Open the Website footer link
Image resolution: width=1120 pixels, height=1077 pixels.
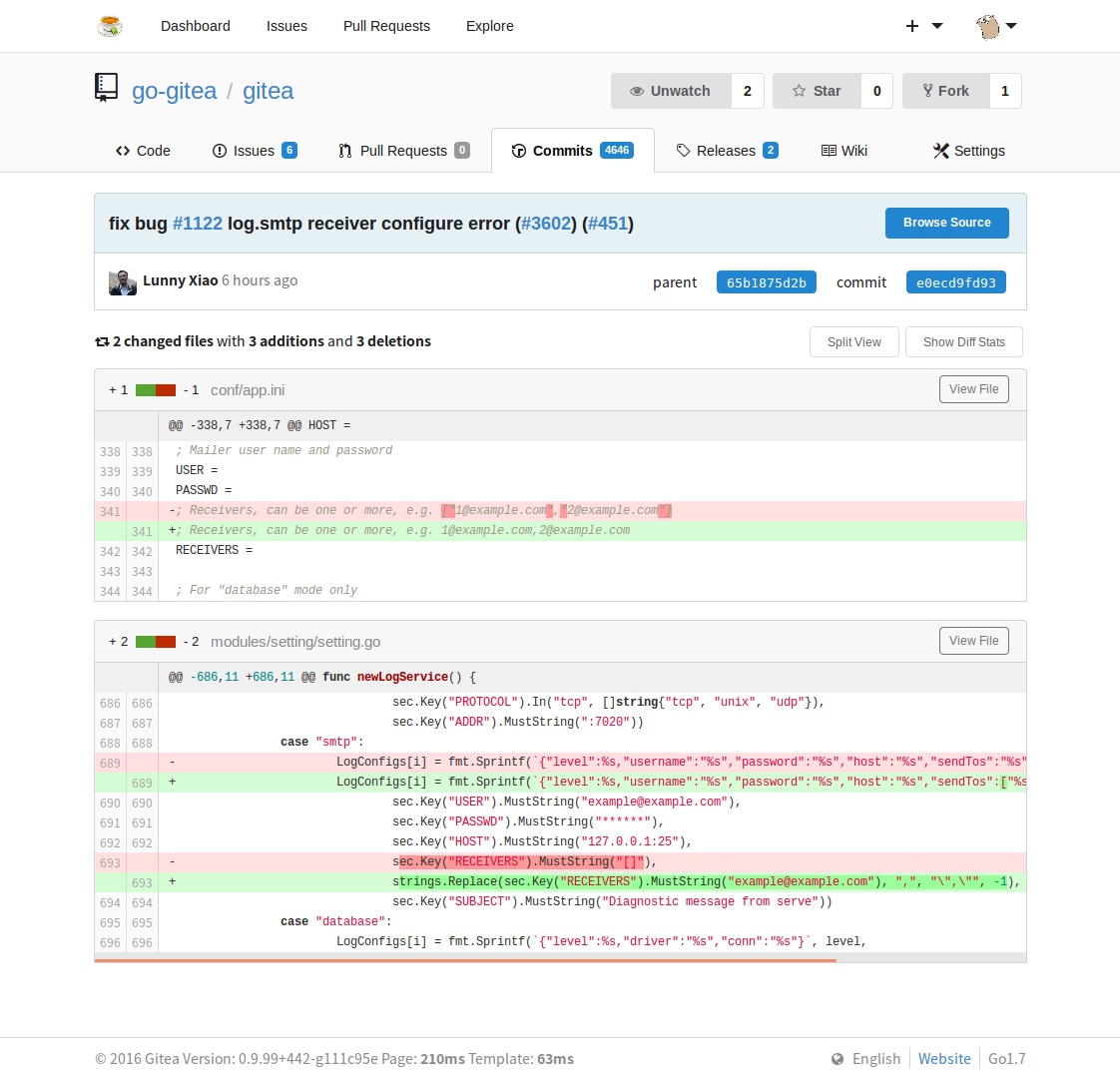944,1059
